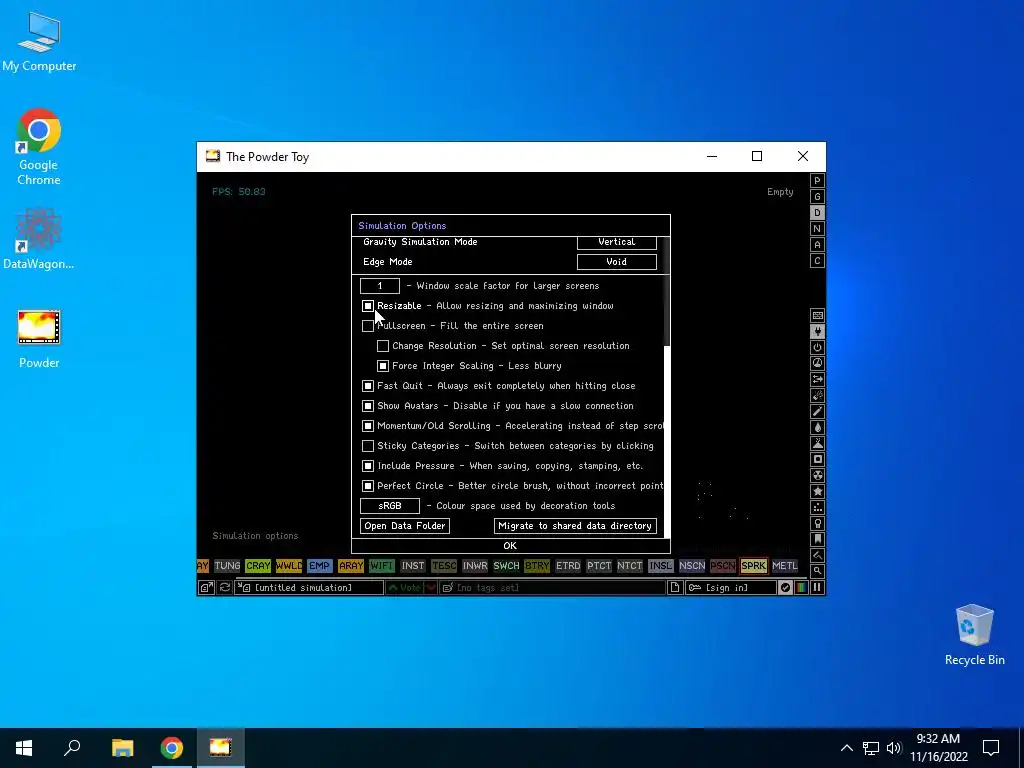Click the Vote up button
Image resolution: width=1024 pixels, height=768 pixels.
(405, 588)
